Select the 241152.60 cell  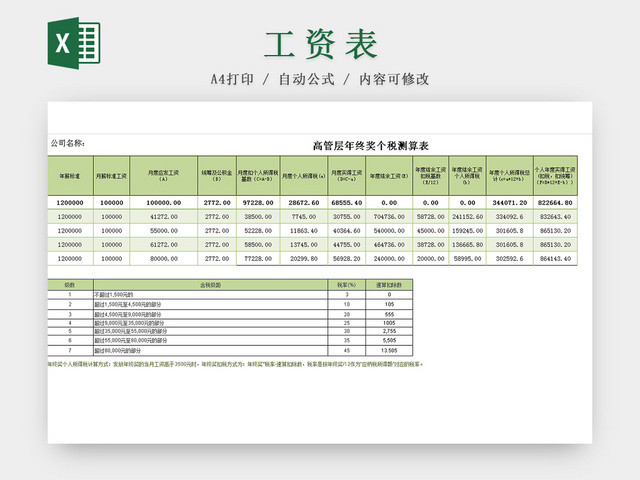coord(467,217)
